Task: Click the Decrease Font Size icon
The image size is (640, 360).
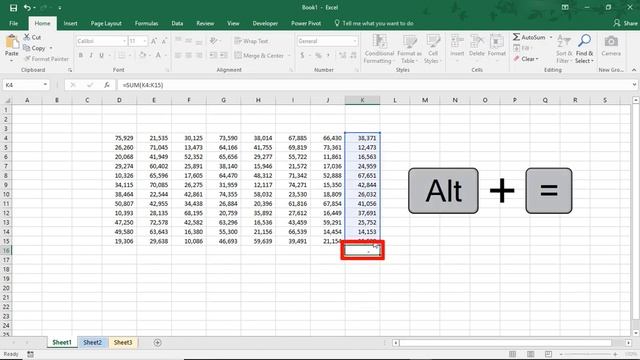Action: [164, 41]
